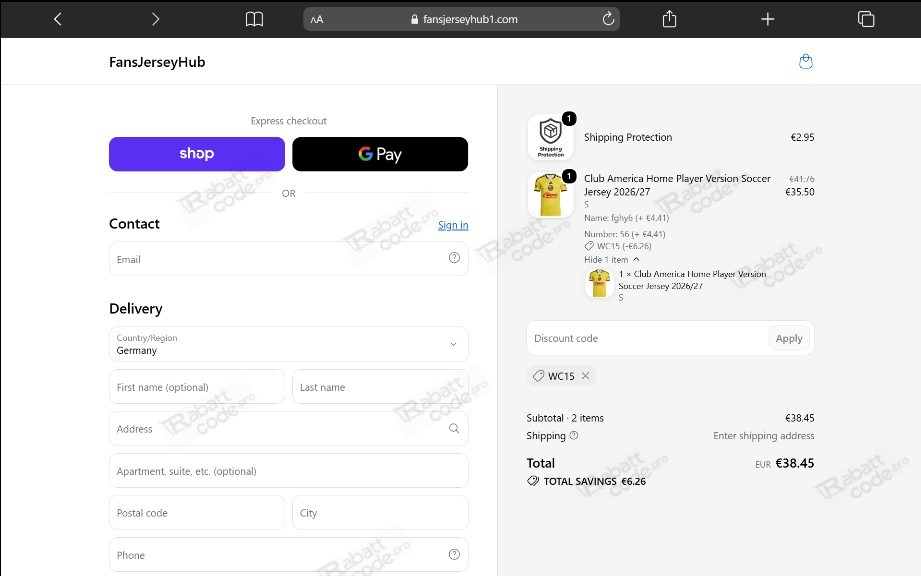Click the large Club America jersey thumbnail
Viewport: 921px width, 576px height.
tap(550, 195)
